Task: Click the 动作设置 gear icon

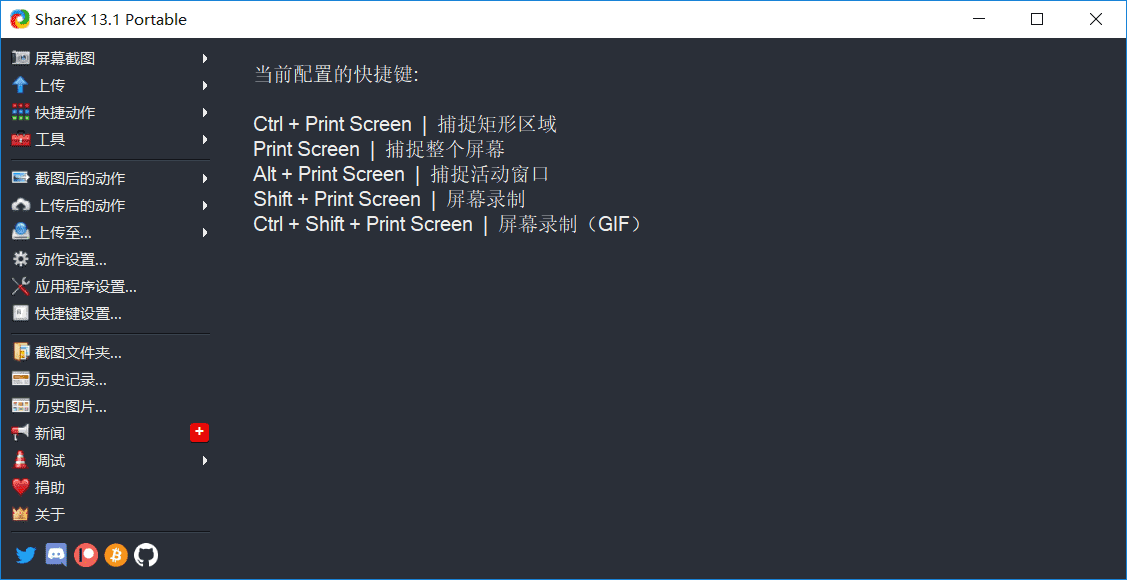Action: [22, 259]
